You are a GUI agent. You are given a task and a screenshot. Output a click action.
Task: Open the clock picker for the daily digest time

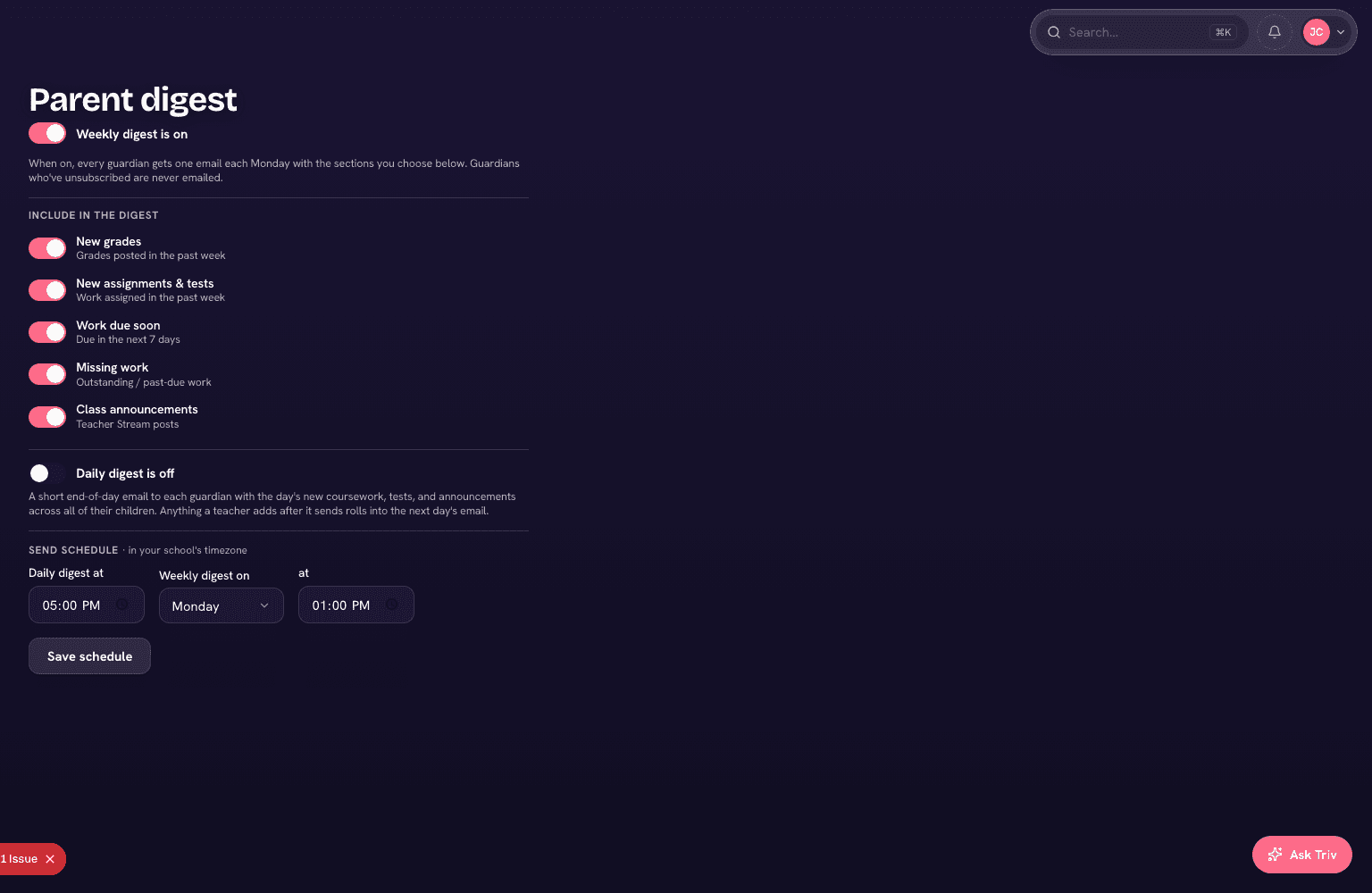(x=122, y=605)
